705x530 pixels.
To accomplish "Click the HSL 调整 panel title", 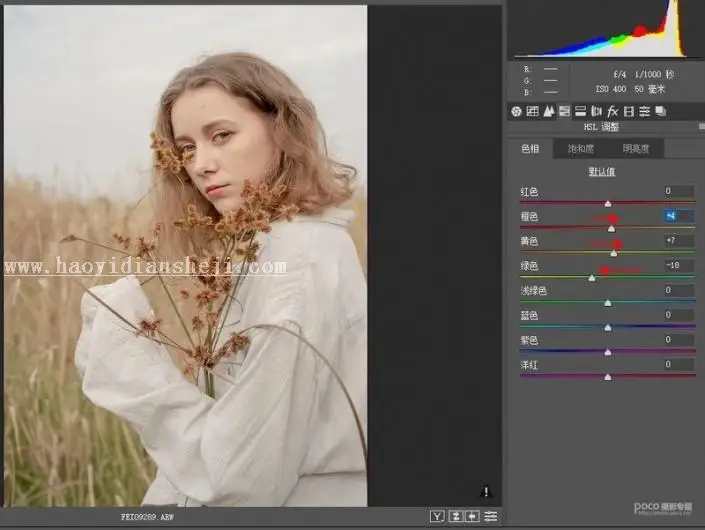I will coord(601,127).
